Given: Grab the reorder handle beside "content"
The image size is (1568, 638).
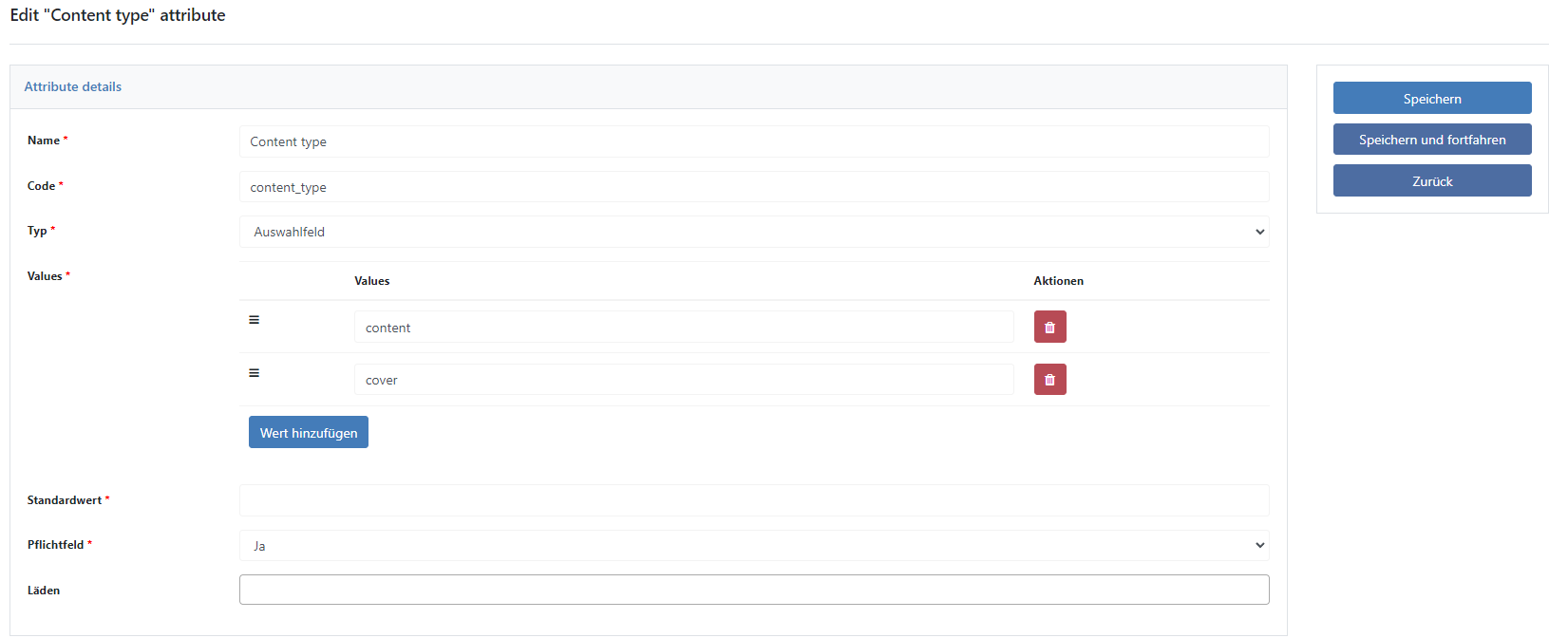Looking at the screenshot, I should point(254,320).
